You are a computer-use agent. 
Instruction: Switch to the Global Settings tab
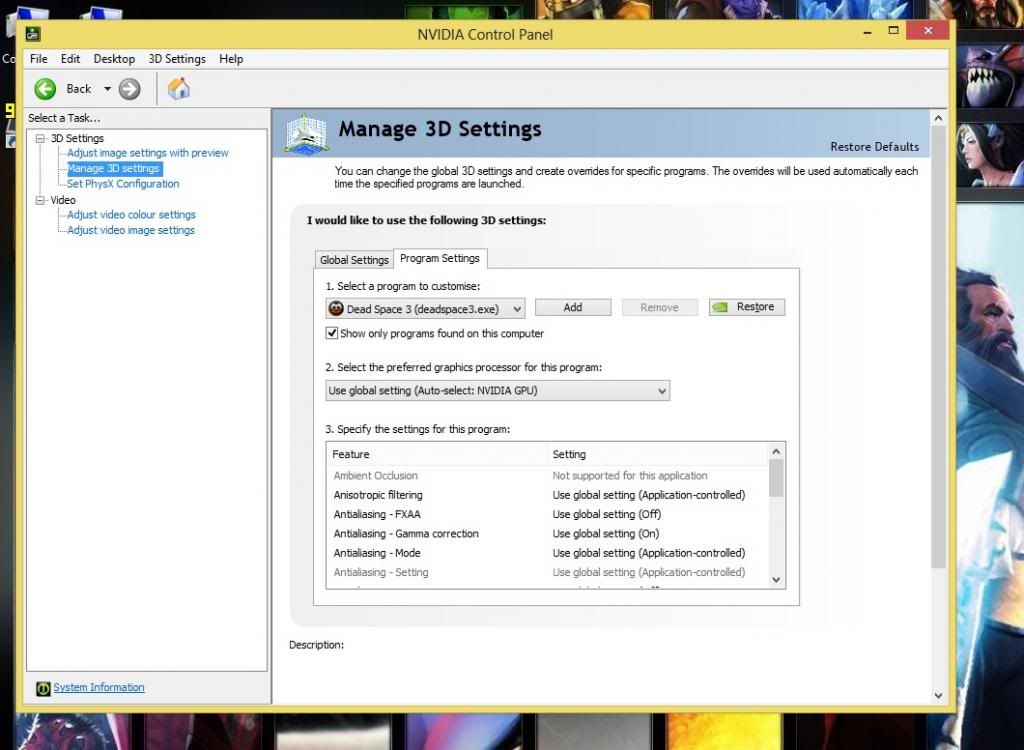(x=354, y=260)
